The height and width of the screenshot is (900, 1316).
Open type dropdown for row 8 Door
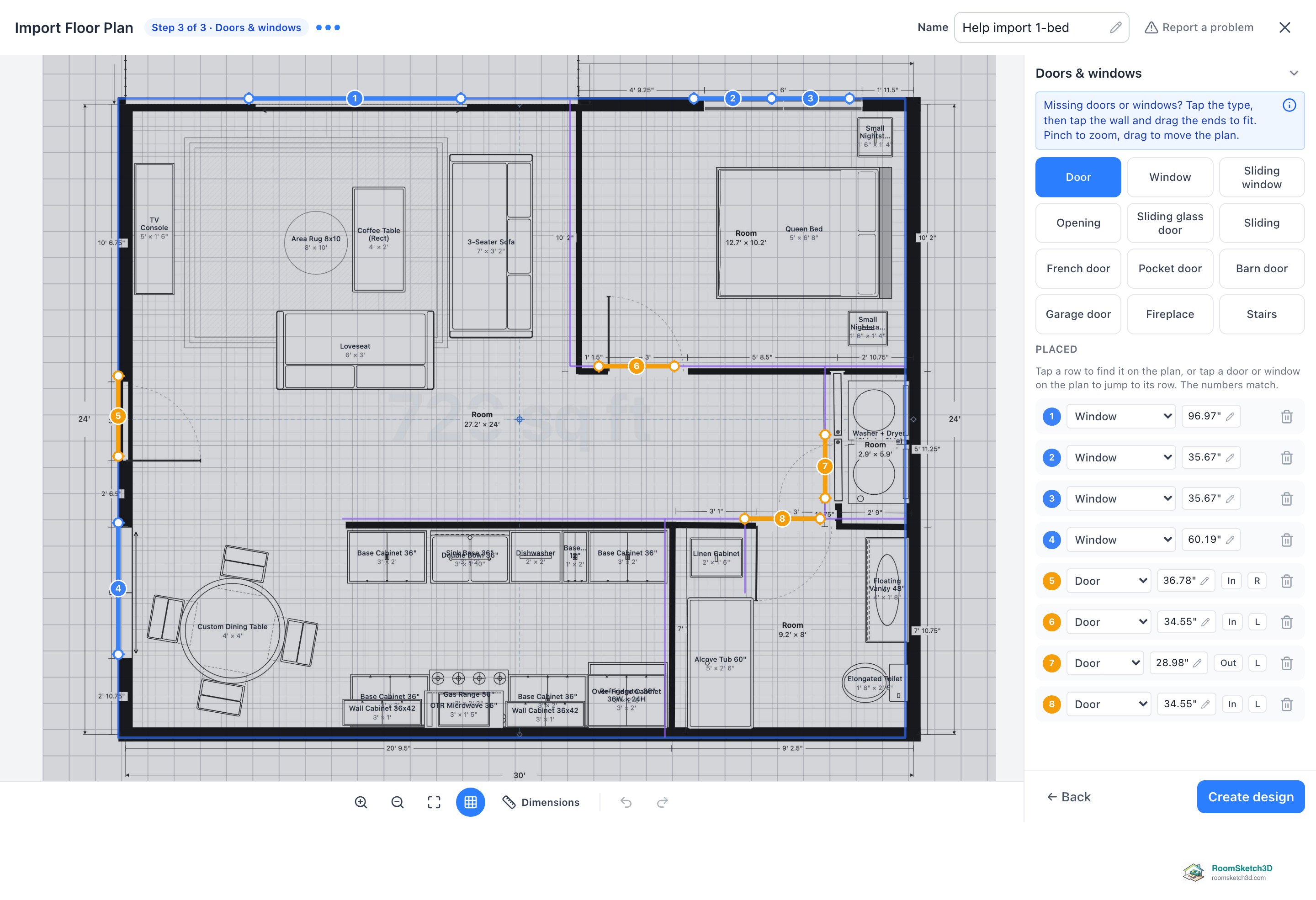pyautogui.click(x=1108, y=704)
